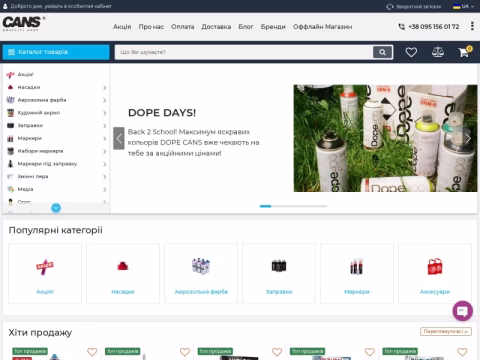The width and height of the screenshot is (480, 360).
Task: Click the Каталог товарів button
Action: pos(56,52)
